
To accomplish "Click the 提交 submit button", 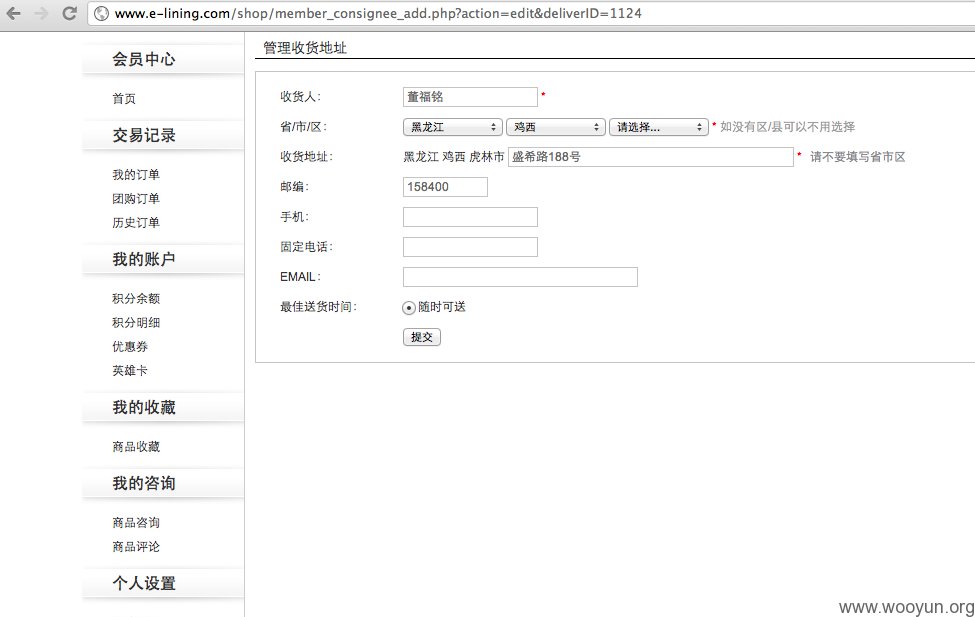I will pyautogui.click(x=422, y=337).
